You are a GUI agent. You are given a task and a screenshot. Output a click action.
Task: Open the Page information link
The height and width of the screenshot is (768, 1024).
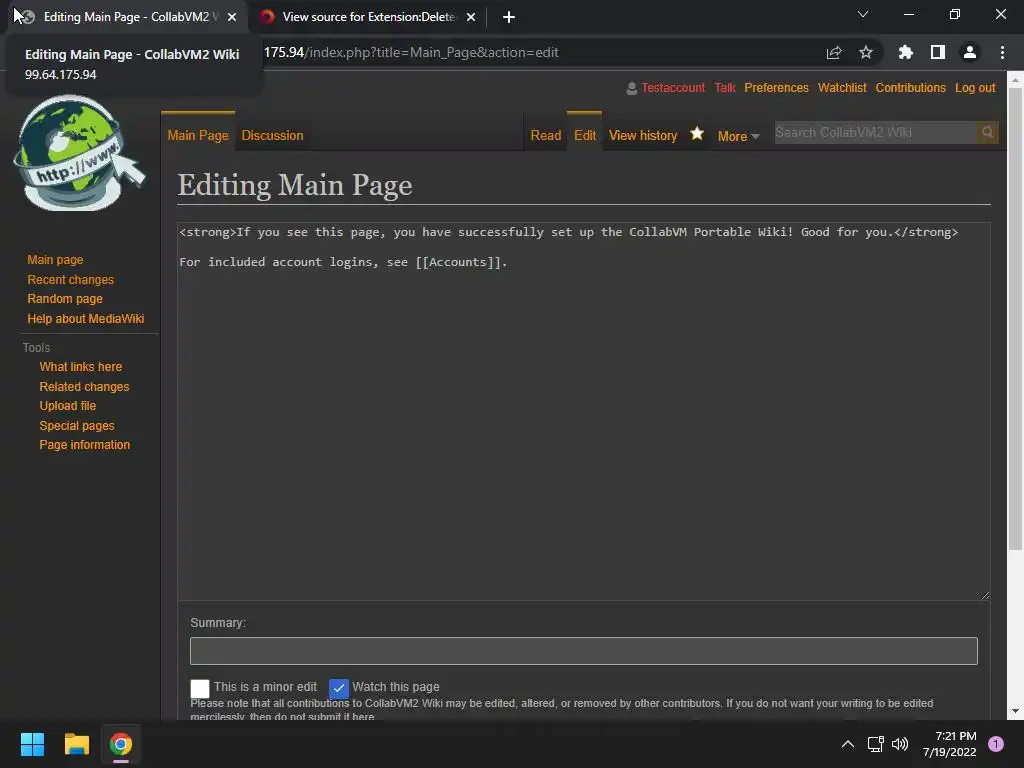pos(84,445)
